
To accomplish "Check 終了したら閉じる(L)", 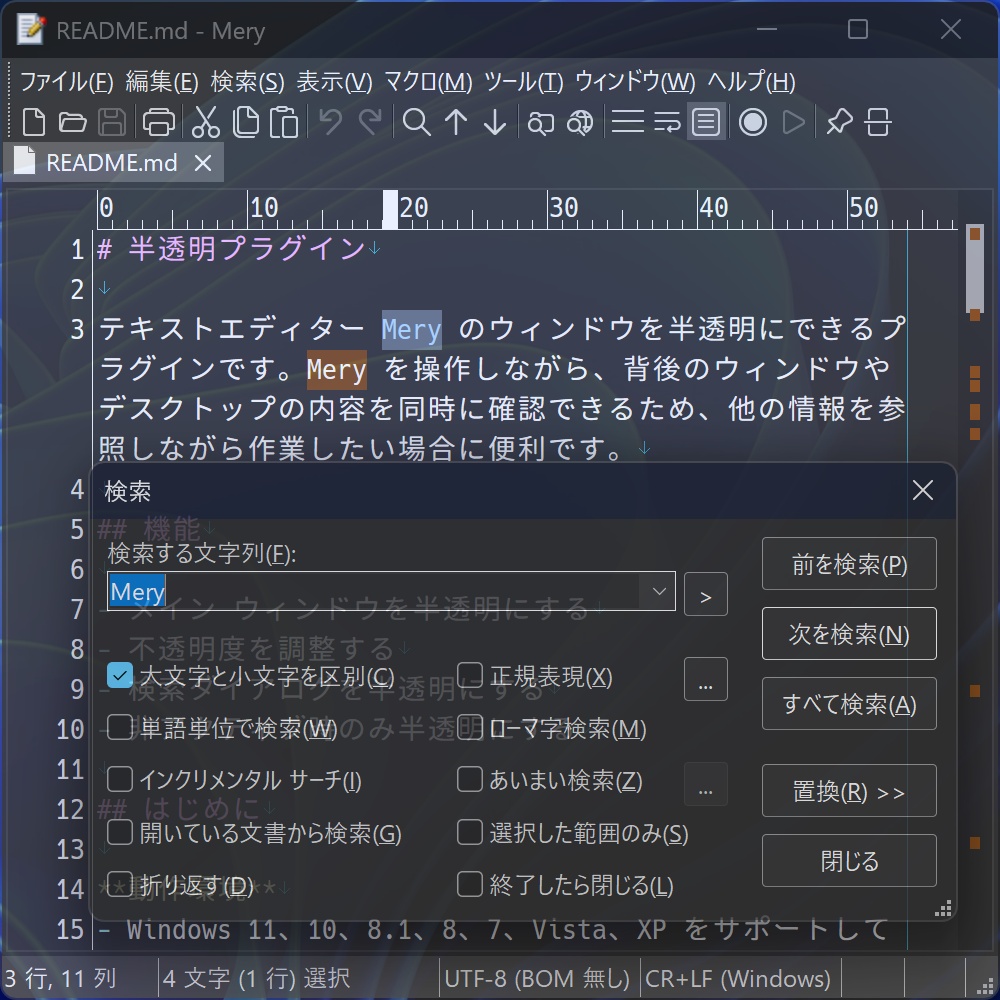I will 470,885.
